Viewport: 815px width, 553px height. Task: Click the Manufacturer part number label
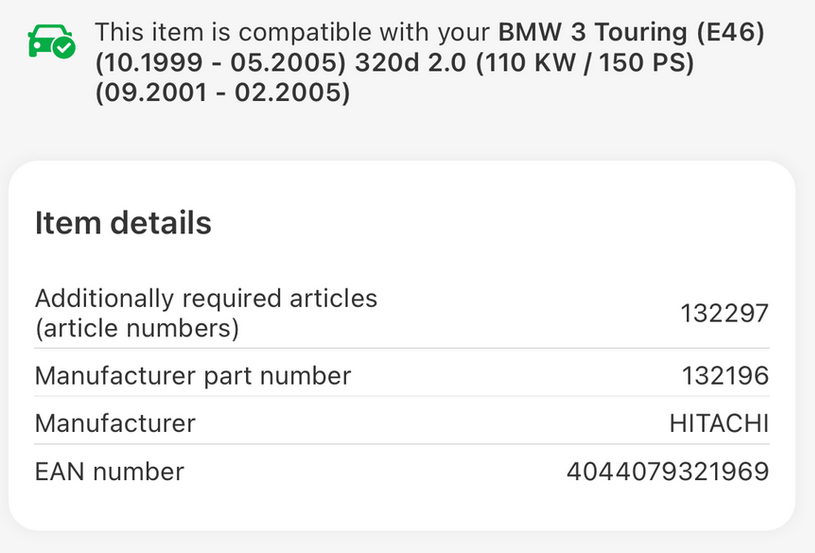click(x=193, y=376)
